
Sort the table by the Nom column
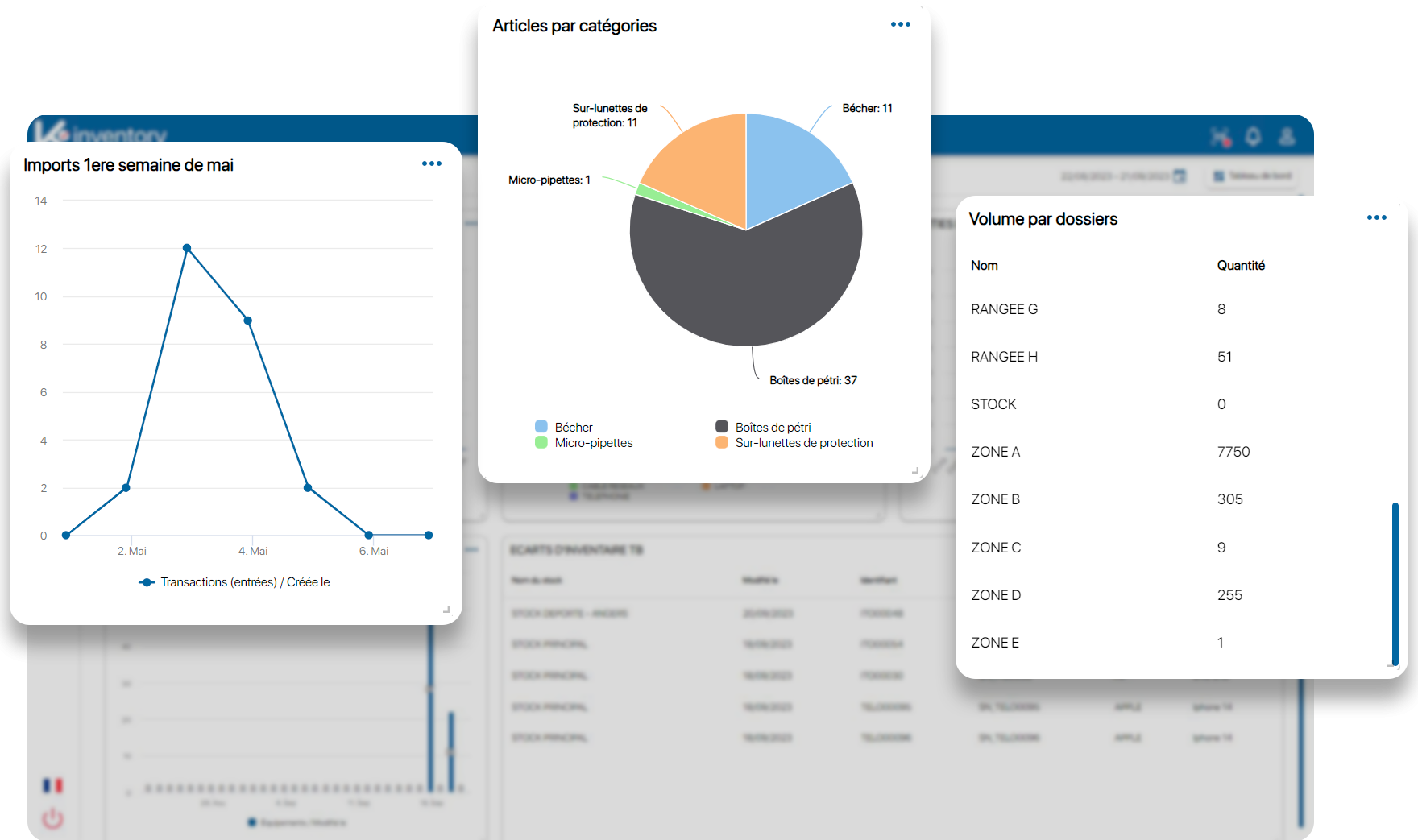coord(984,265)
